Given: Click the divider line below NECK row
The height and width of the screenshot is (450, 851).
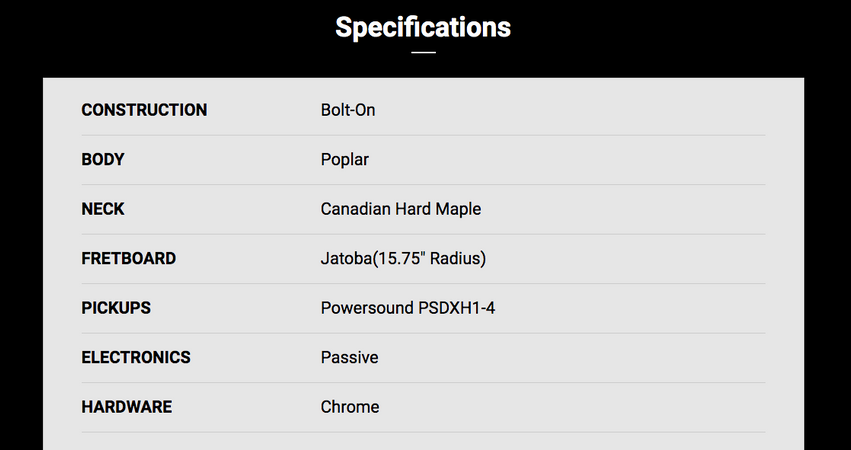Looking at the screenshot, I should pos(423,234).
